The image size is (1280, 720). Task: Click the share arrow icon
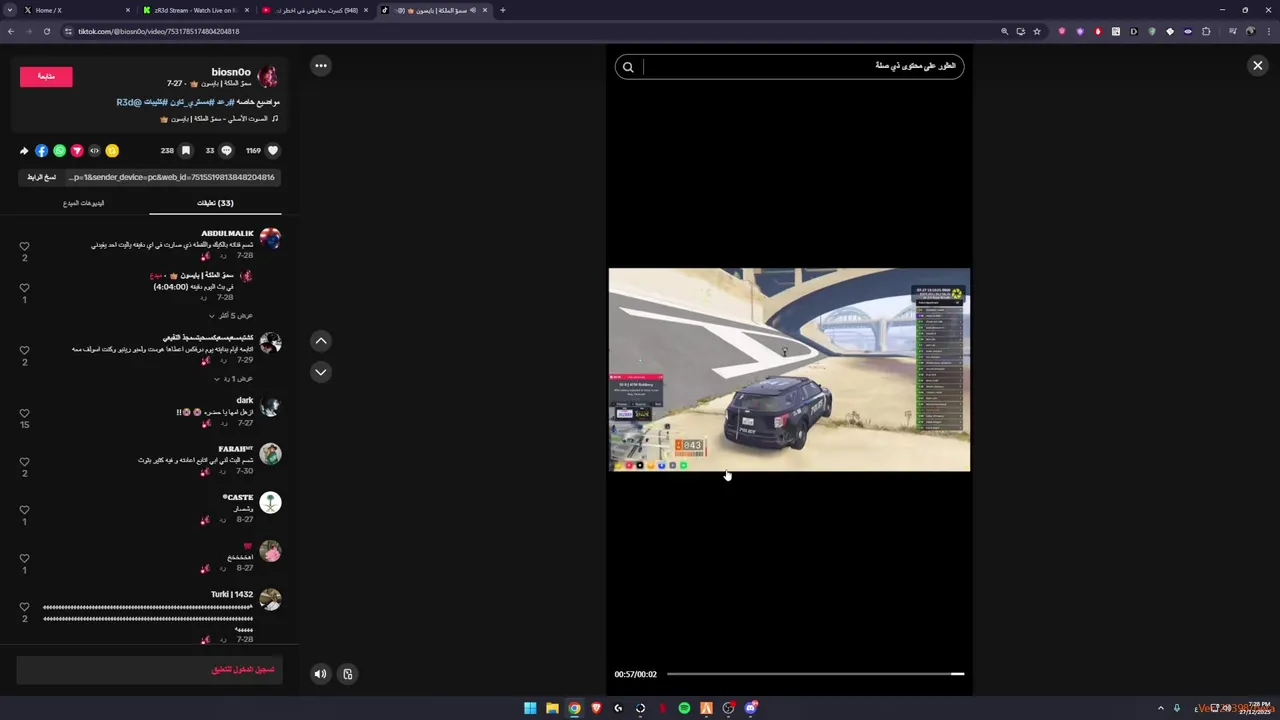click(24, 151)
